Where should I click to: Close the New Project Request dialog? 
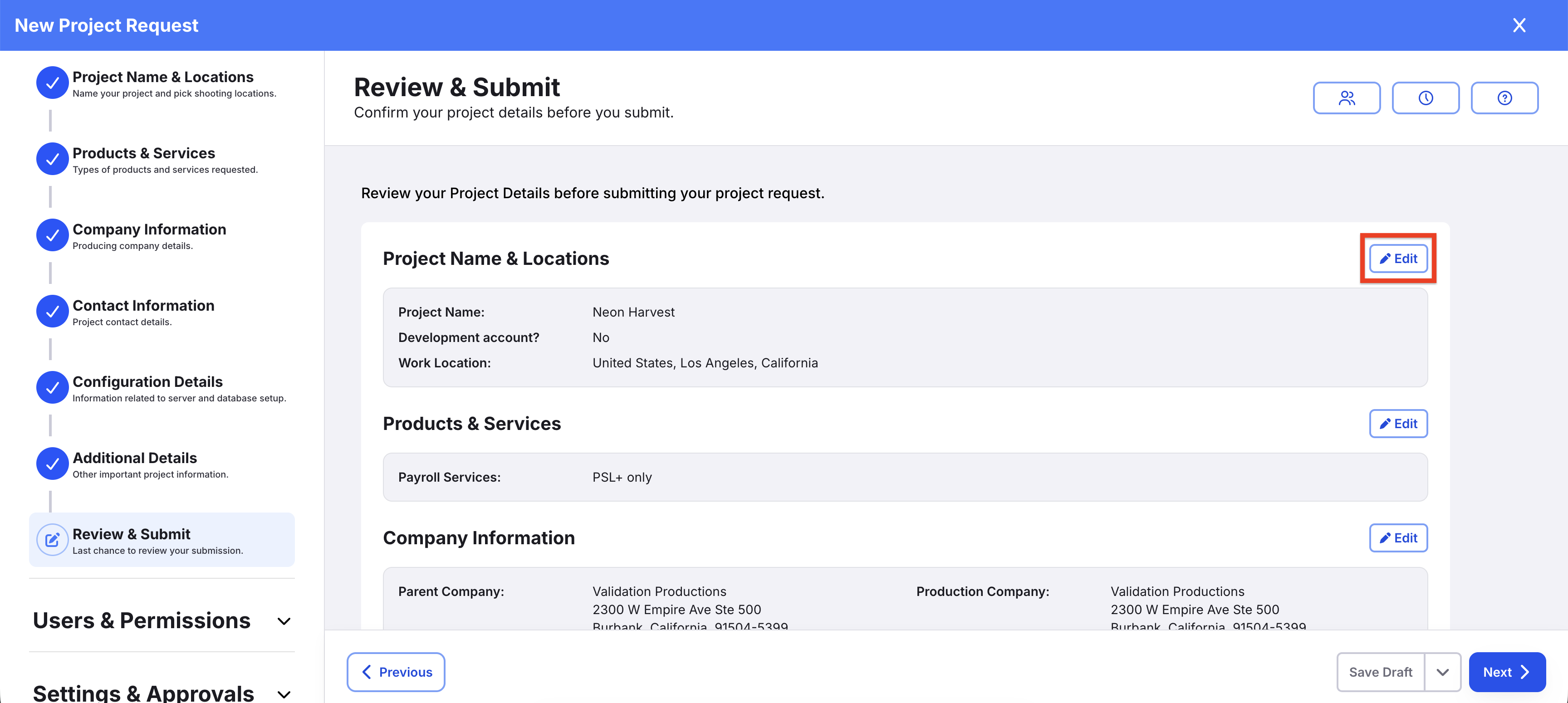coord(1519,25)
